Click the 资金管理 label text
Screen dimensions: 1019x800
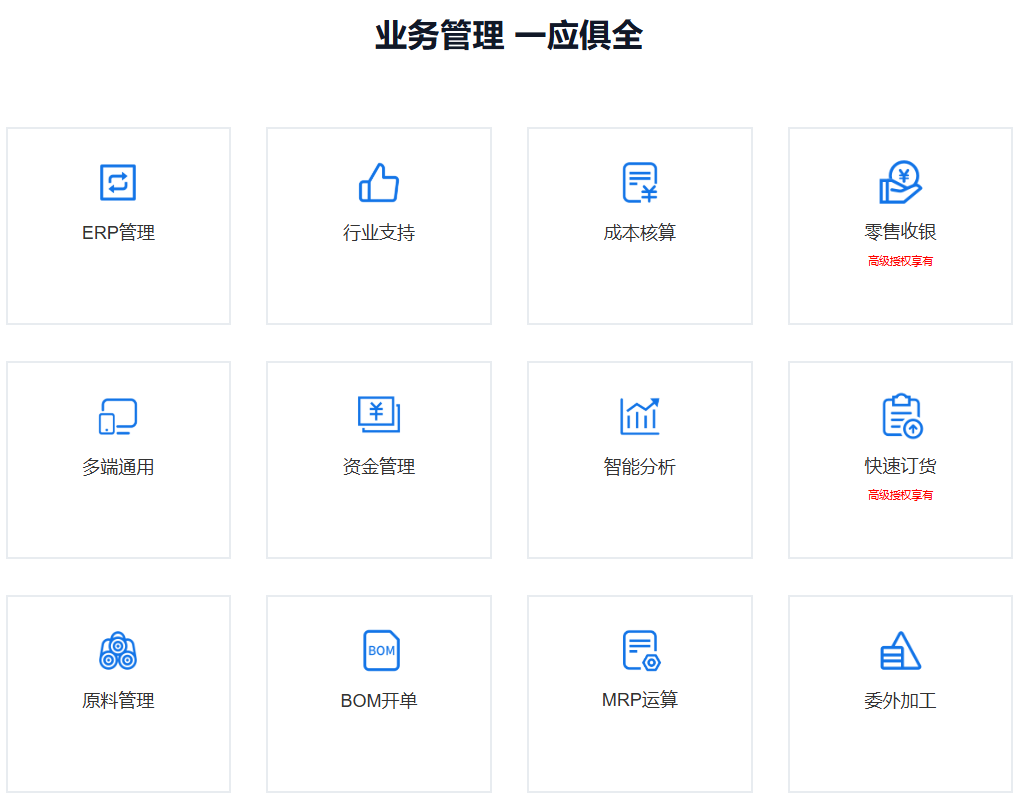[379, 467]
